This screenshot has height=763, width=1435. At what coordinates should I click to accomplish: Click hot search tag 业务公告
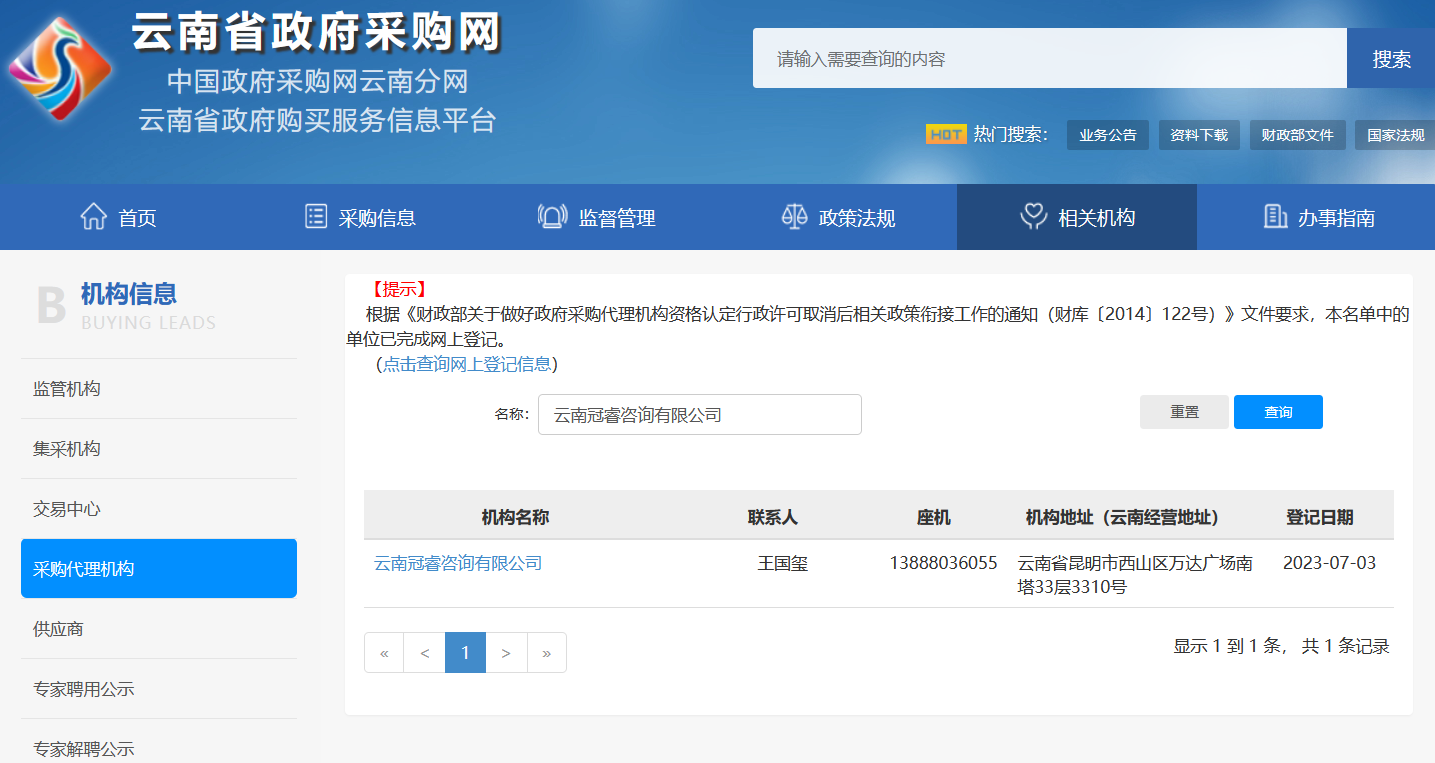pos(1108,135)
